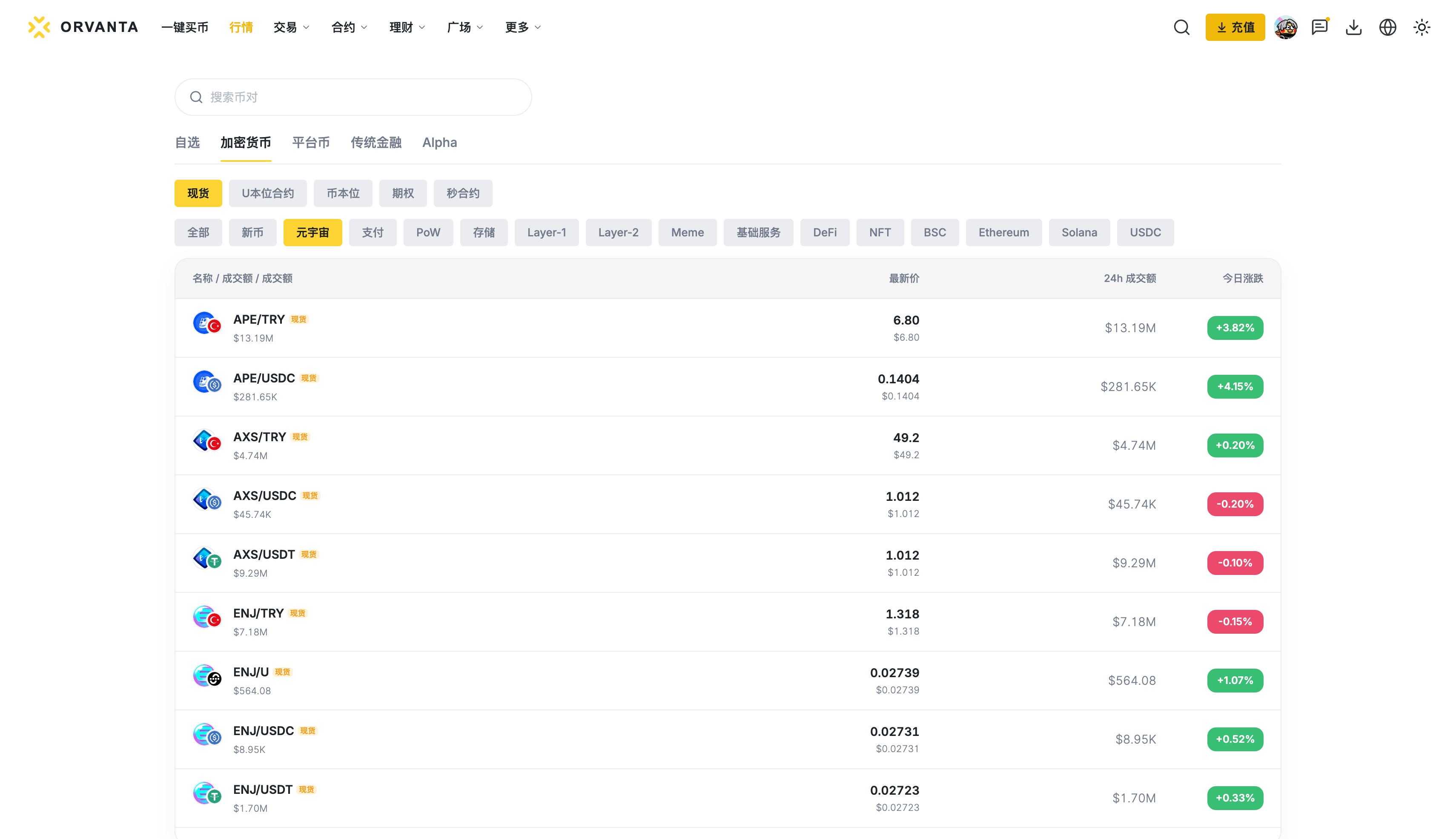Click the +1.07% badge for ENJ/U

pyautogui.click(x=1235, y=681)
